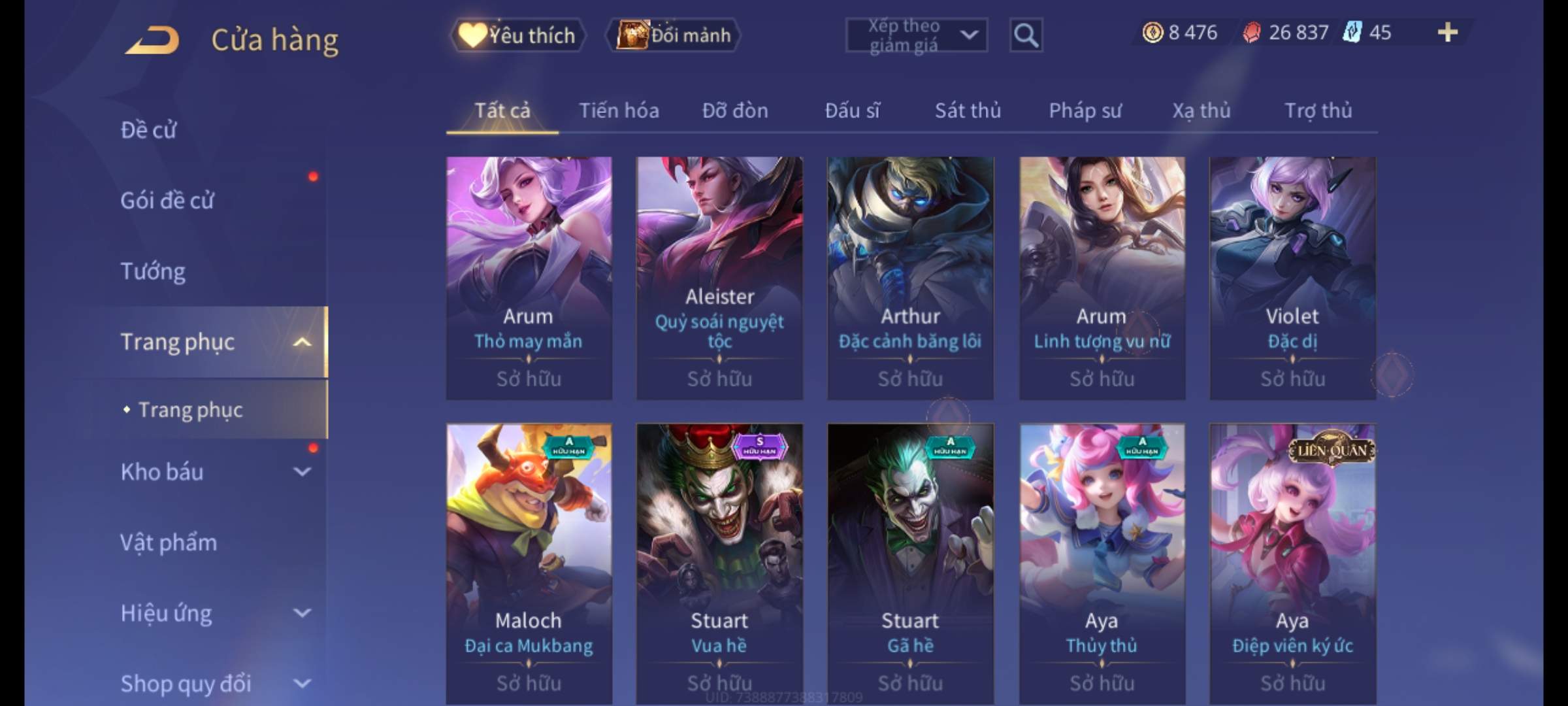This screenshot has width=1568, height=706.
Task: Expand the Kho báu sidebar section
Action: pyautogui.click(x=302, y=471)
